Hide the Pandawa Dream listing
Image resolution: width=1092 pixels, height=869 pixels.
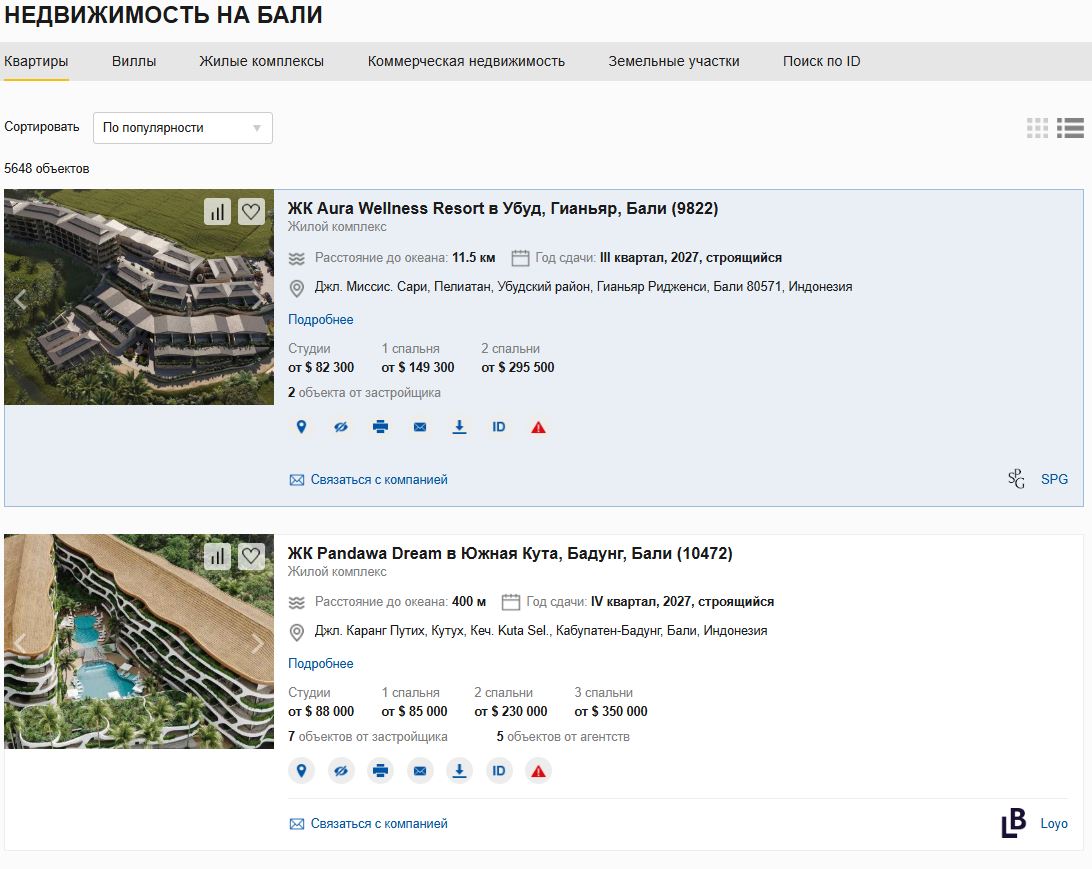[341, 771]
